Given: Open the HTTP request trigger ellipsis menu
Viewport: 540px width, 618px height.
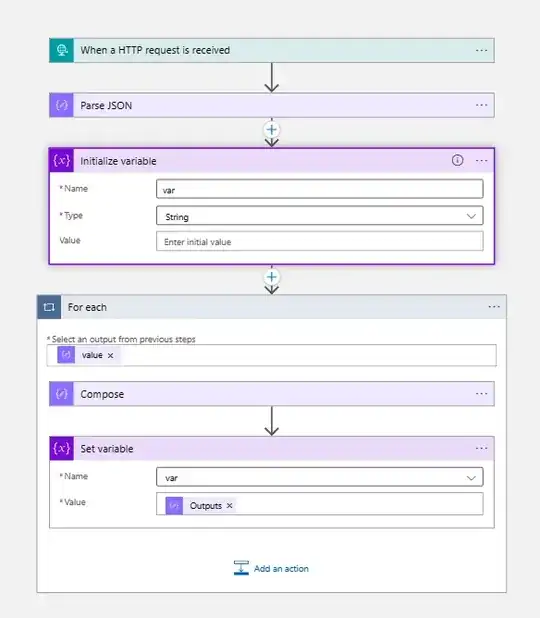Looking at the screenshot, I should pos(481,50).
